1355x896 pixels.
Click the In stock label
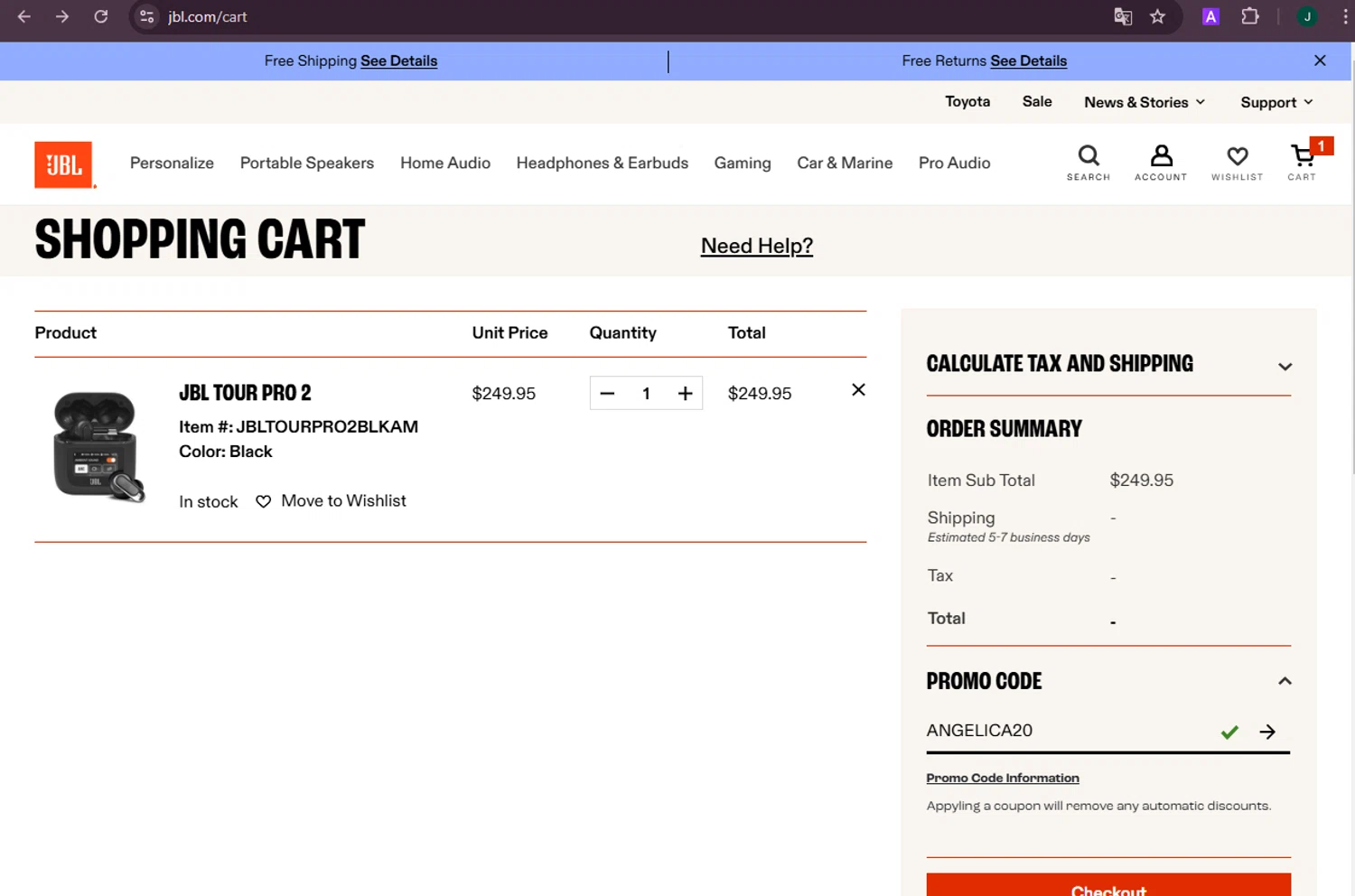click(x=208, y=501)
